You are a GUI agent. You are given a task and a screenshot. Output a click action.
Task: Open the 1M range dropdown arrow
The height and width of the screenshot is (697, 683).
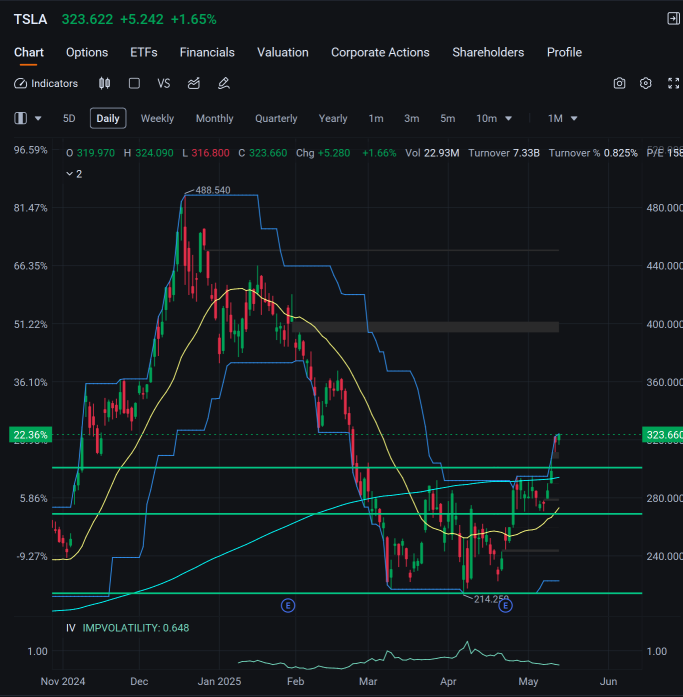pos(574,119)
